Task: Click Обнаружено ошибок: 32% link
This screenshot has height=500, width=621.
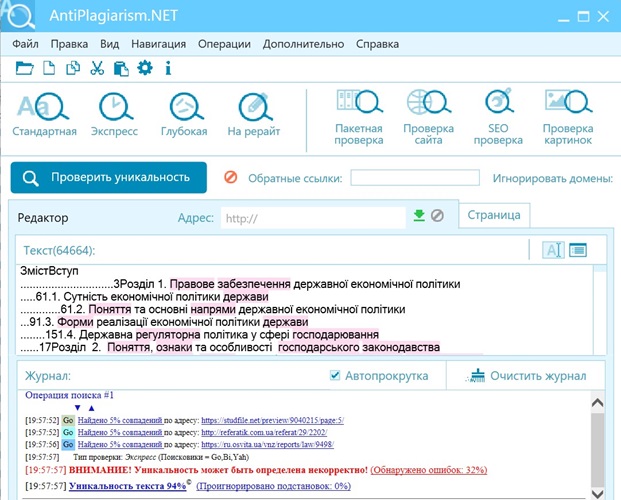Action: (429, 470)
